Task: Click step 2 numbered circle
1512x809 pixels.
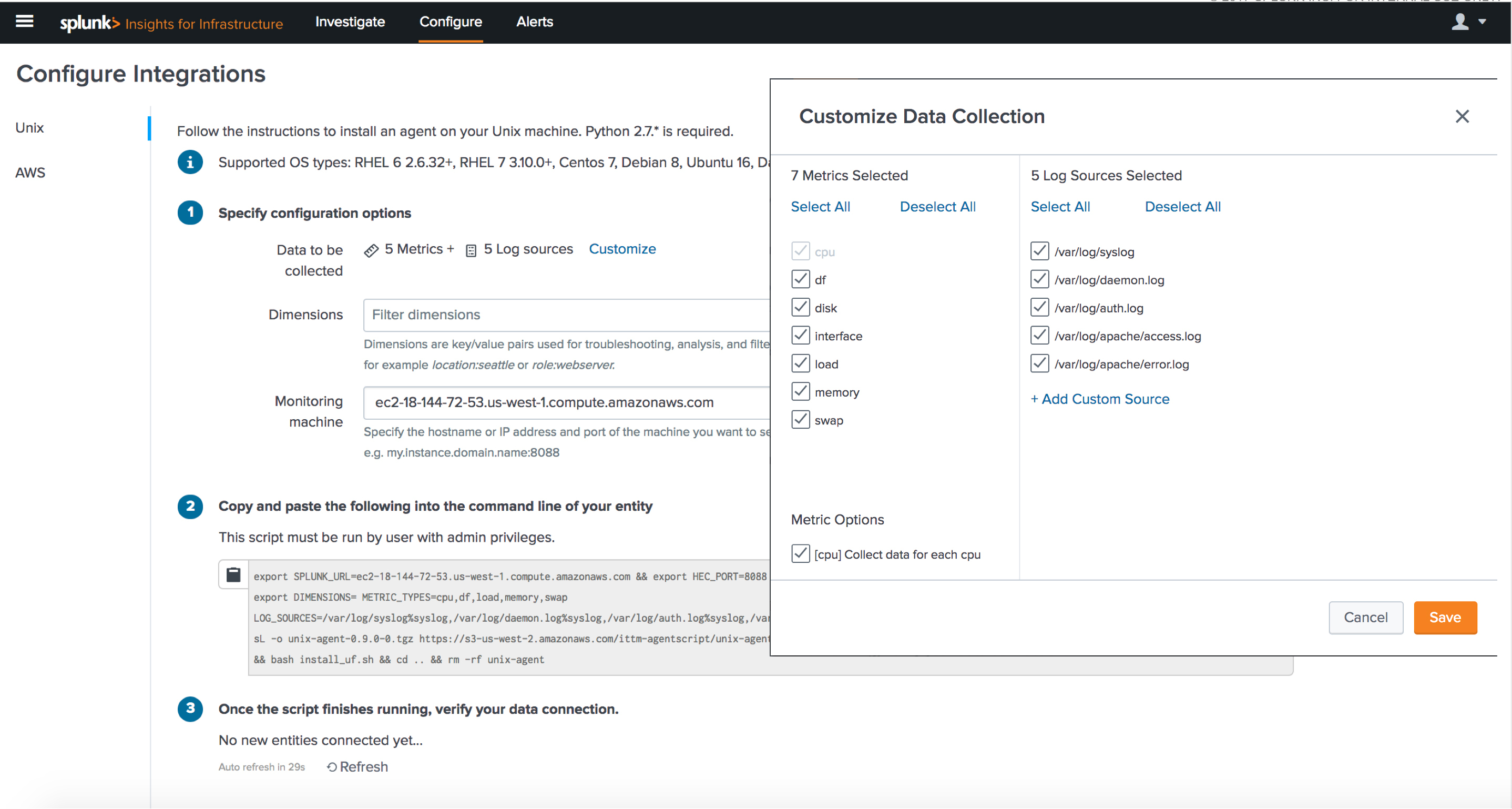Action: click(190, 506)
